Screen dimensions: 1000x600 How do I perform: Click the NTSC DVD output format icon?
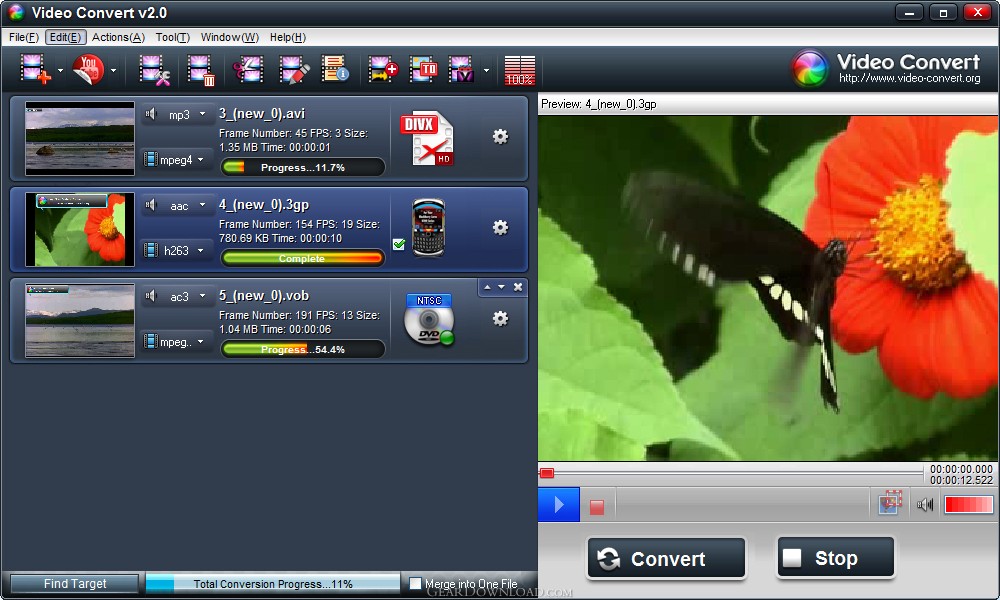pyautogui.click(x=429, y=320)
